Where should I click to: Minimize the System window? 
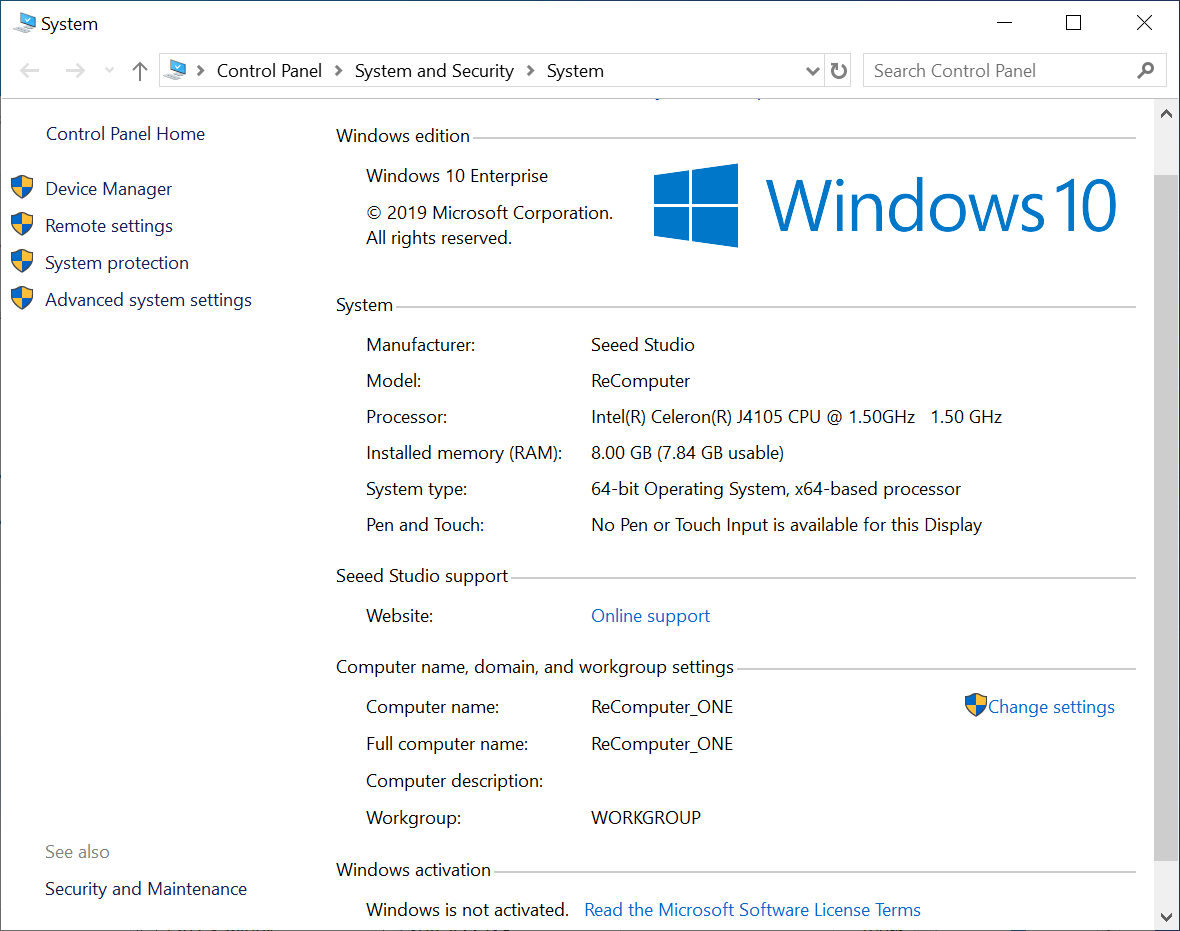[1004, 23]
